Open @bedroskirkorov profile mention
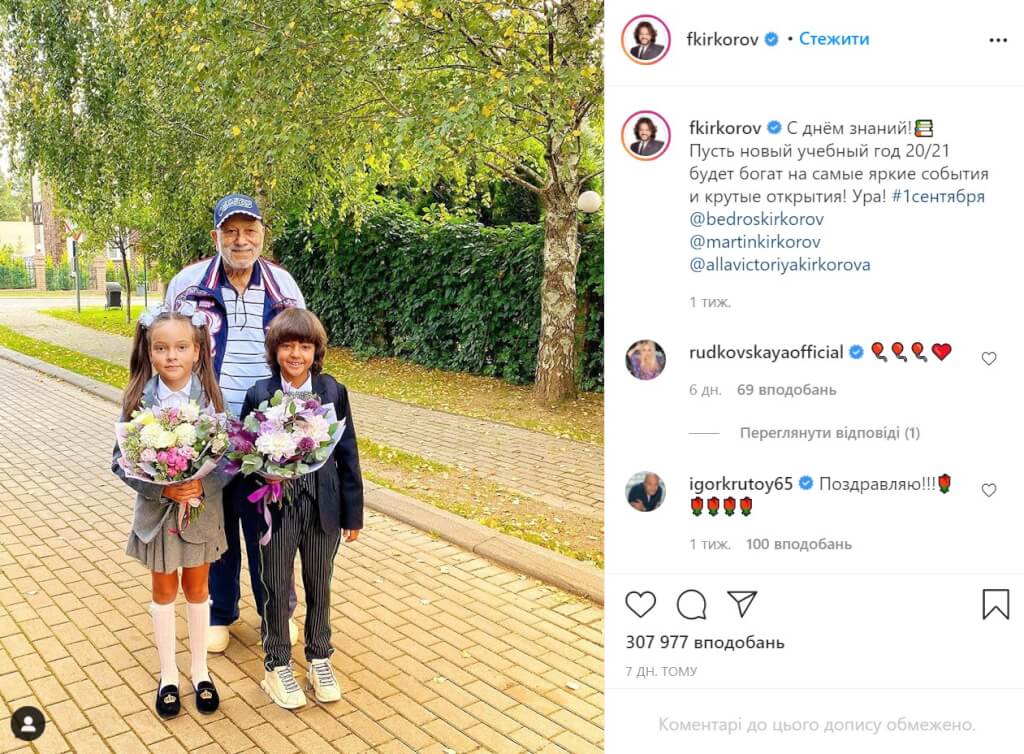Image resolution: width=1024 pixels, height=754 pixels. 756,219
